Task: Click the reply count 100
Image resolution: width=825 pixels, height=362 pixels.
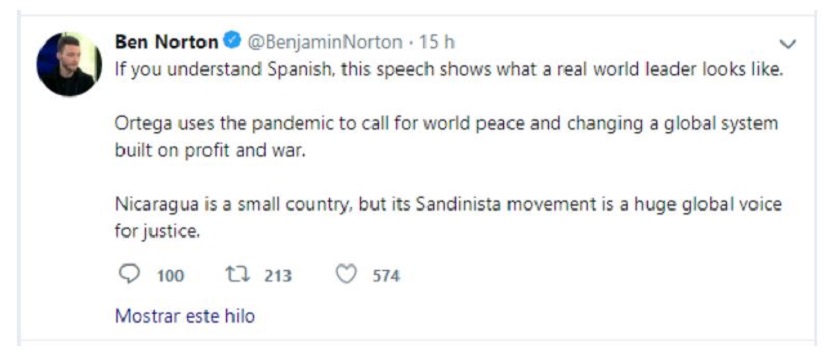Action: pos(170,275)
